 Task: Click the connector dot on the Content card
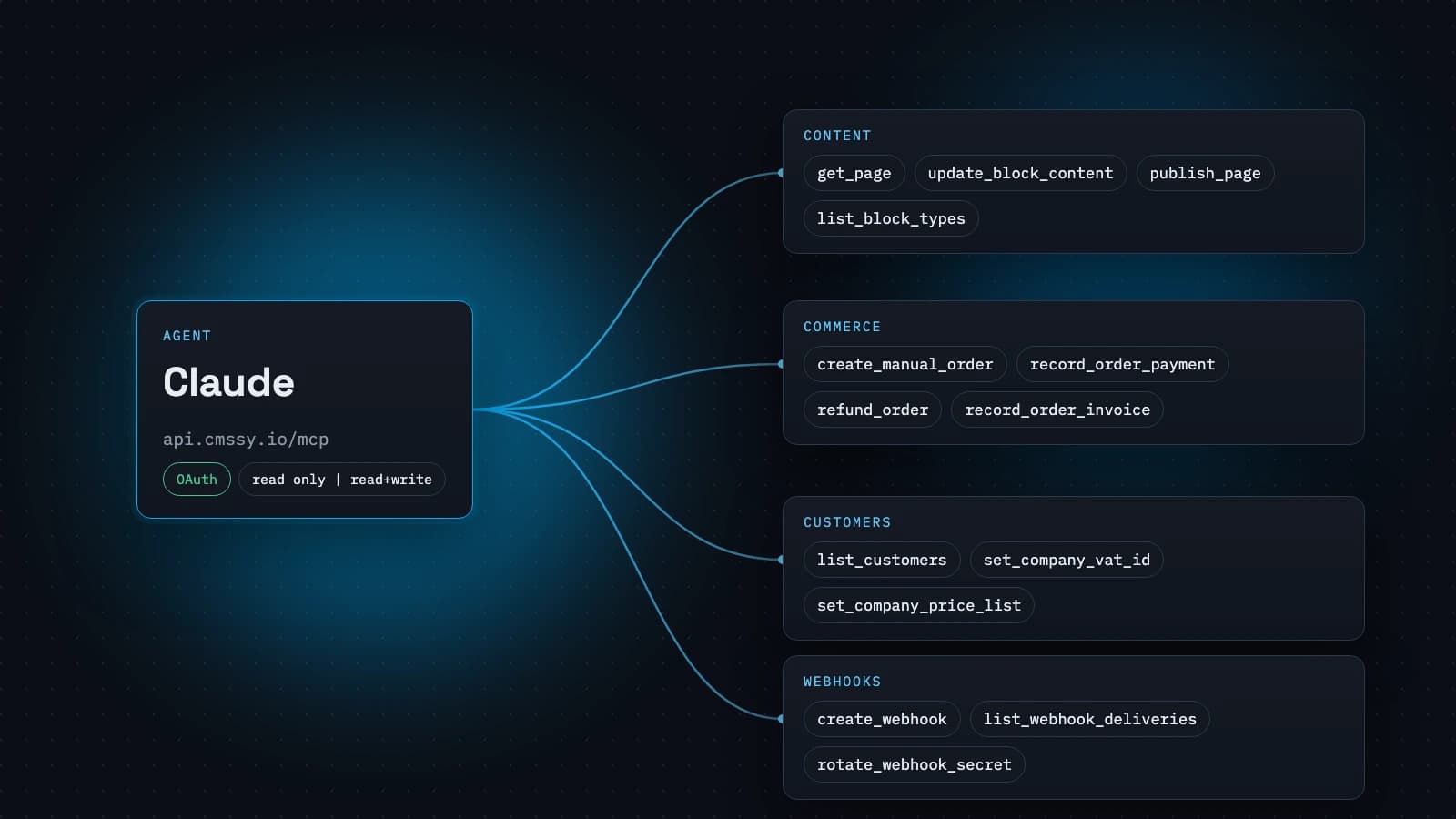click(x=782, y=173)
